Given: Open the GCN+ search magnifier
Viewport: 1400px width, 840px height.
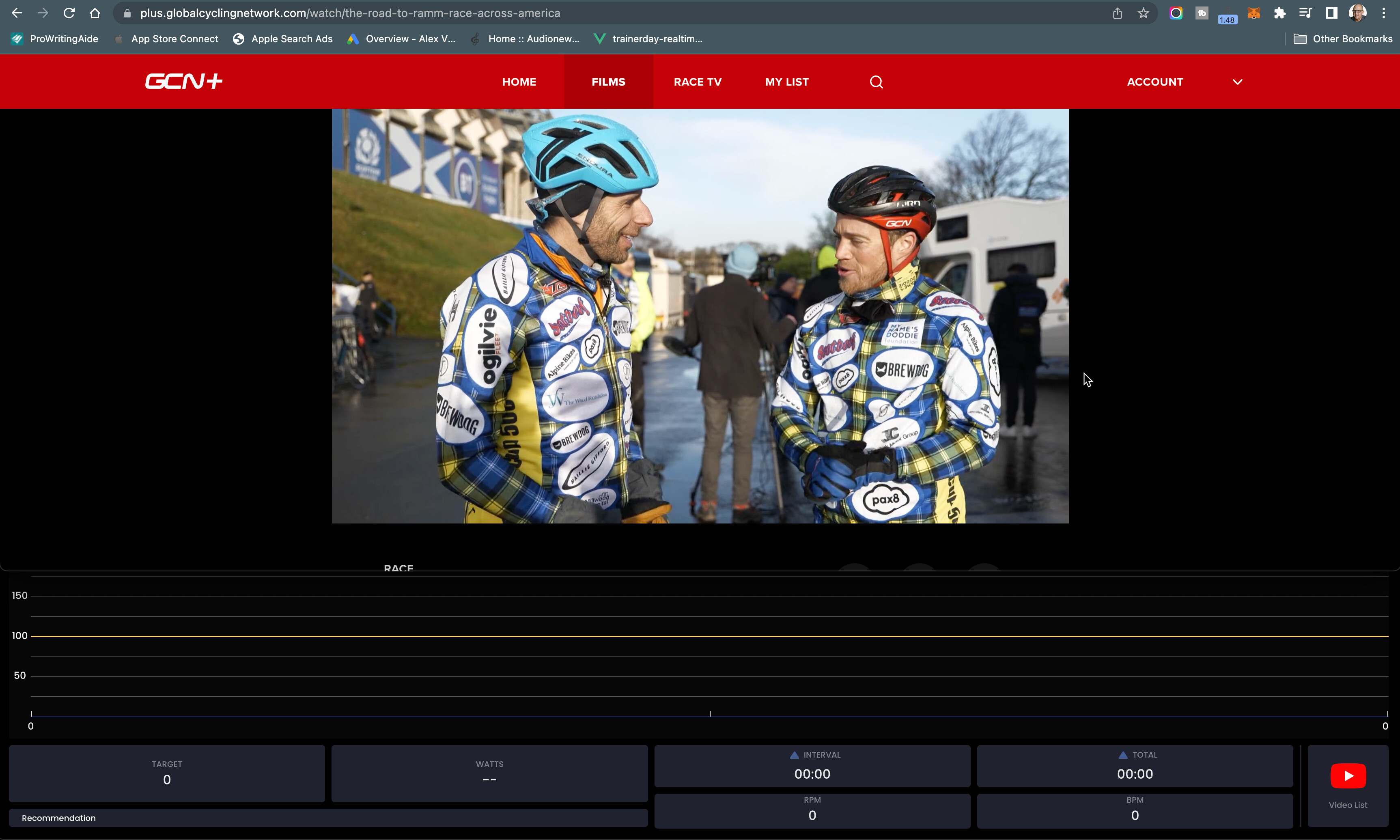Looking at the screenshot, I should [876, 82].
